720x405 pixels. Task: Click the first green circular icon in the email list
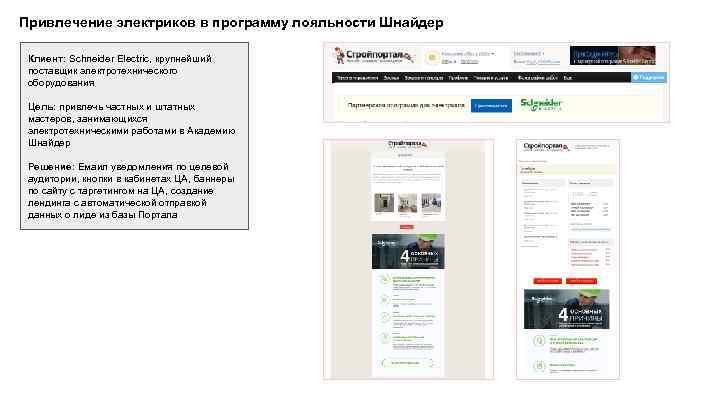pos(385,280)
